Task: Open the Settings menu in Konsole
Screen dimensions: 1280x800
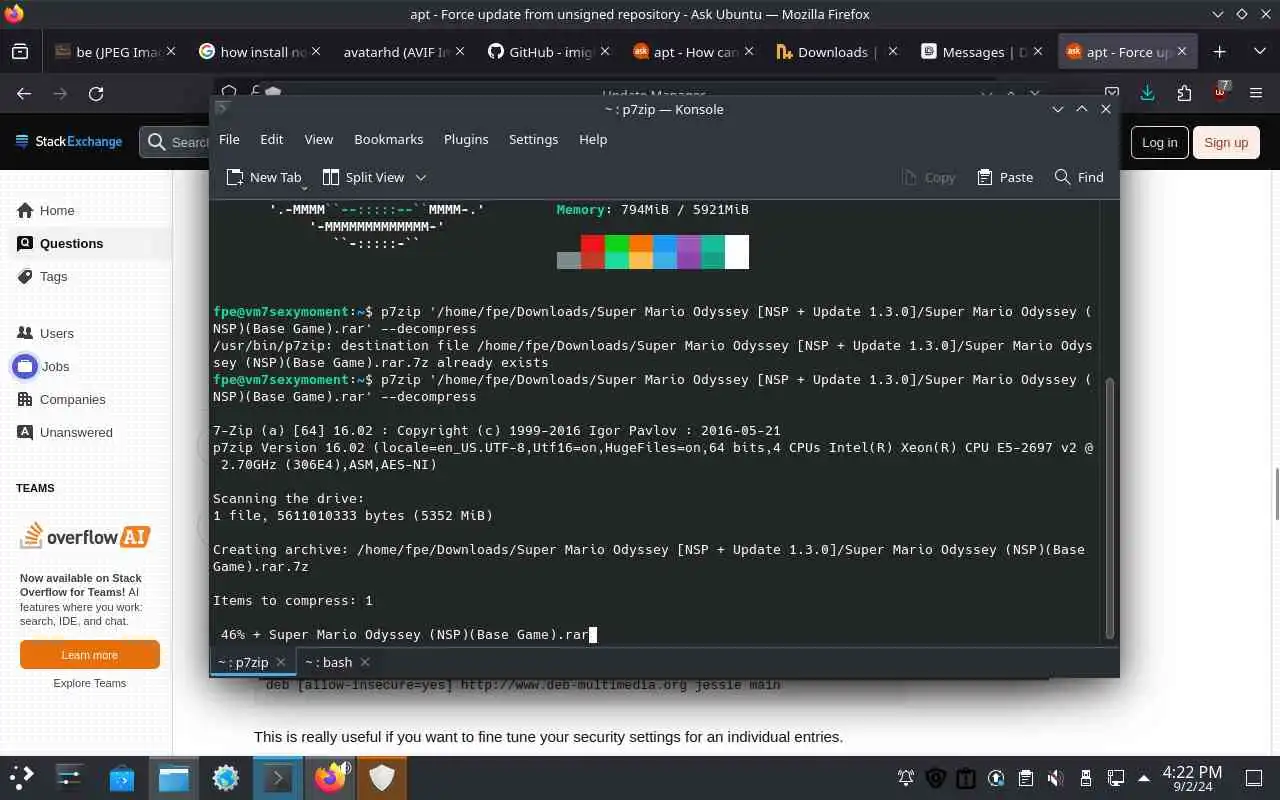Action: (x=533, y=139)
